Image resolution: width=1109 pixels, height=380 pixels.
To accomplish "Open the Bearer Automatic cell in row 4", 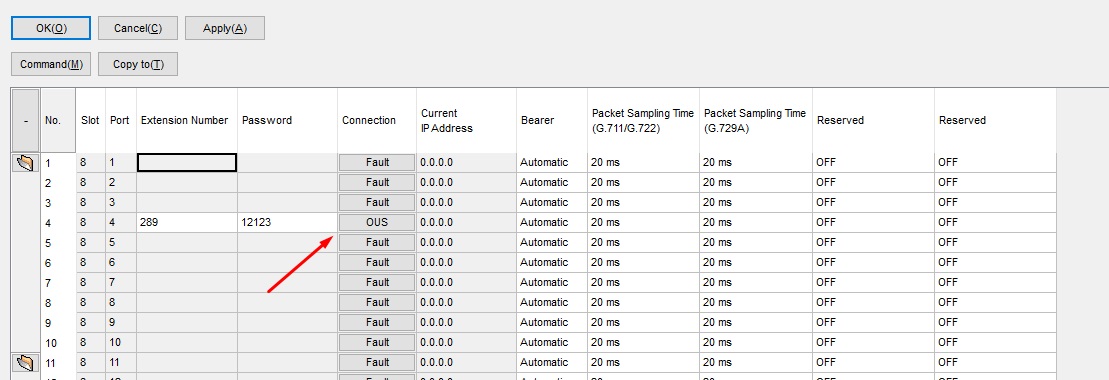I will coord(552,222).
